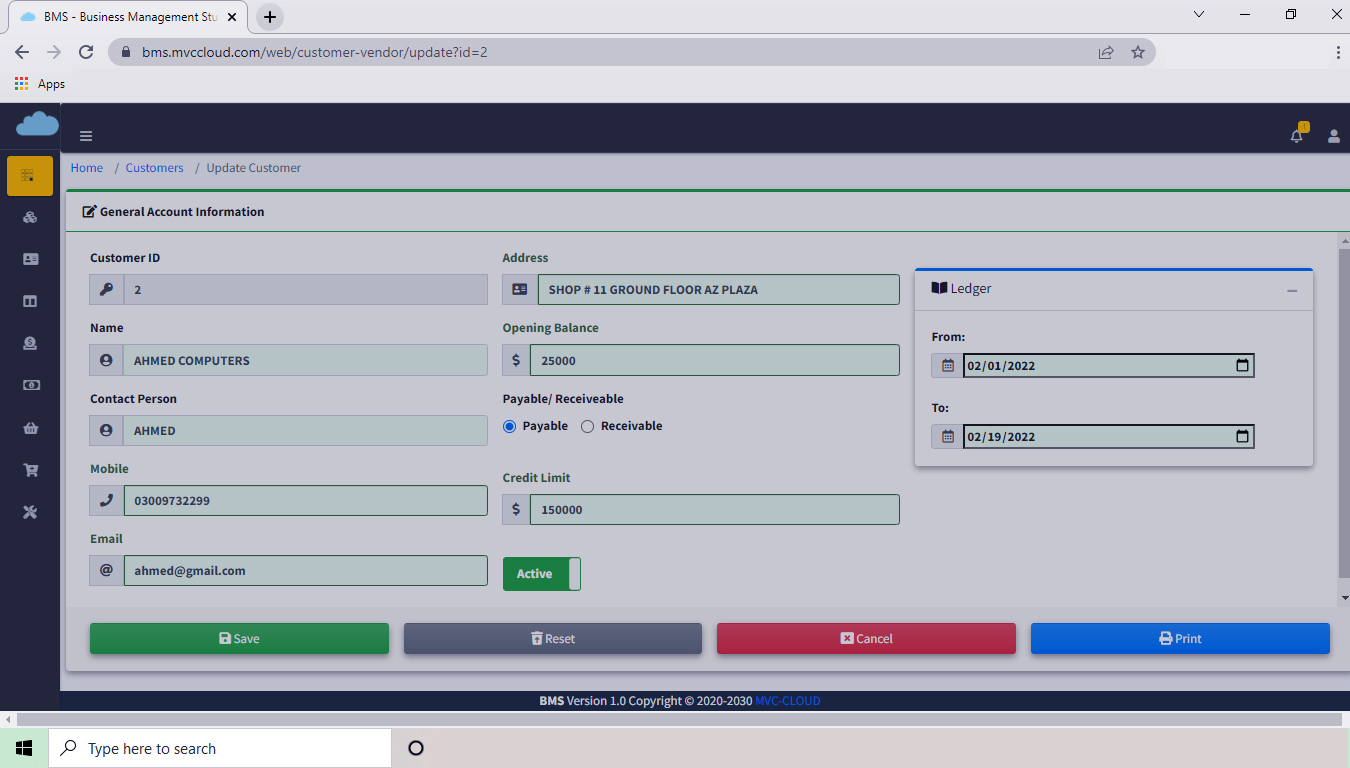Open the tools wrench sidebar icon
This screenshot has width=1350, height=768.
click(30, 512)
